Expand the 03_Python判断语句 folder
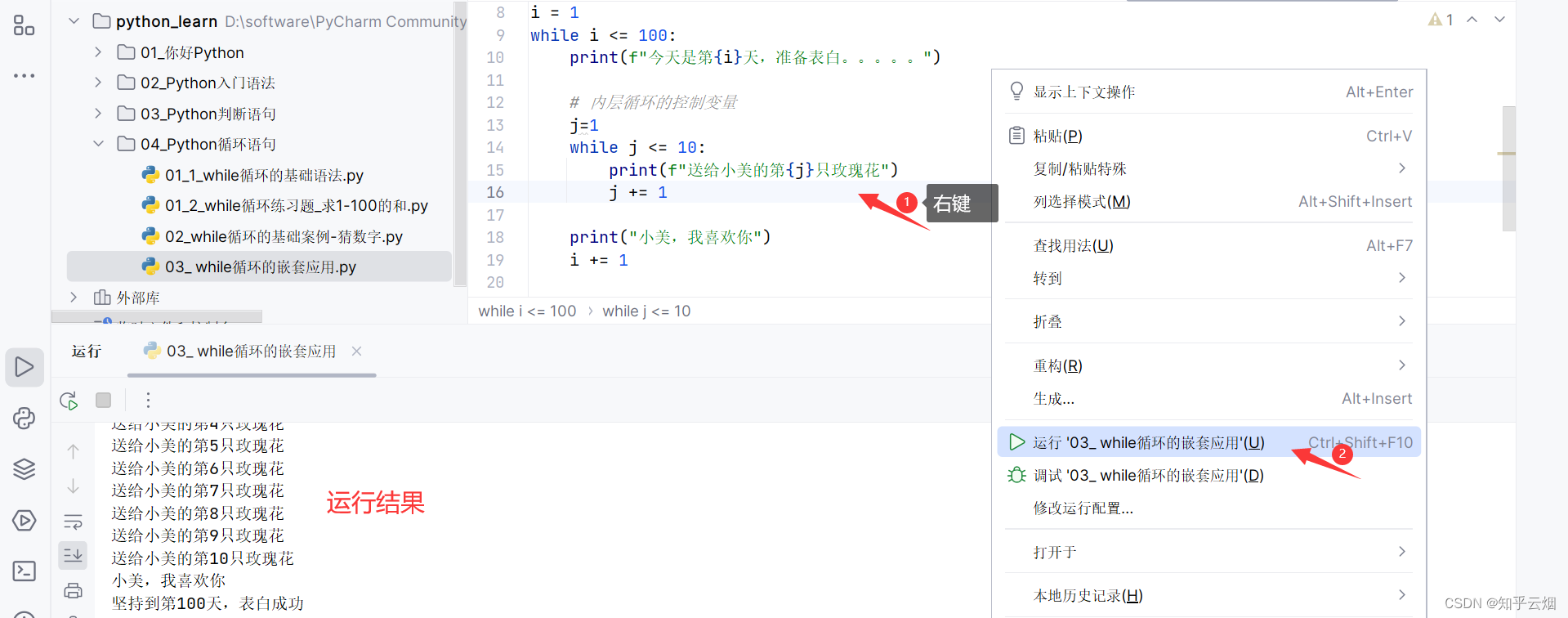Image resolution: width=1568 pixels, height=618 pixels. click(98, 113)
